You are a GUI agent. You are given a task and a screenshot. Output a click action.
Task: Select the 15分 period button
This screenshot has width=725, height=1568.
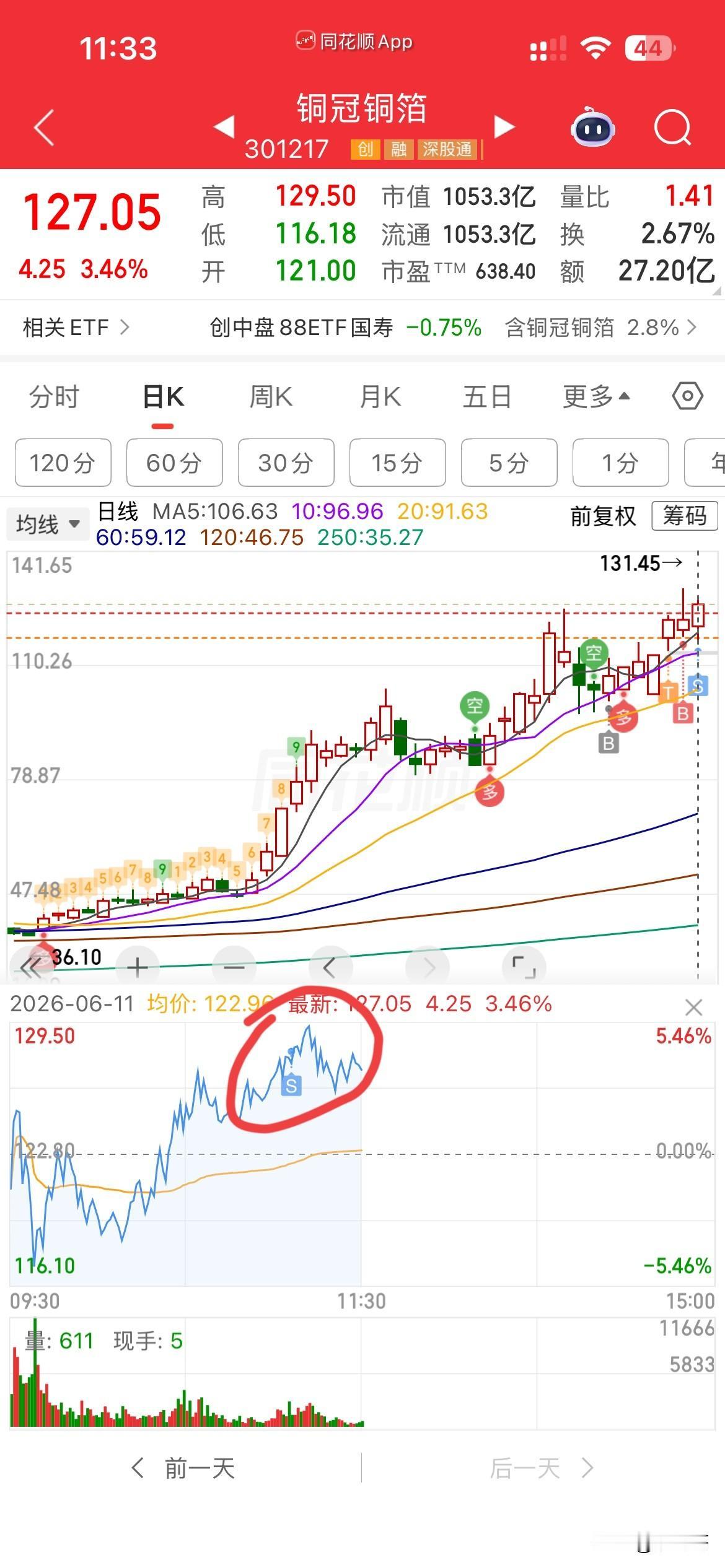pos(397,463)
